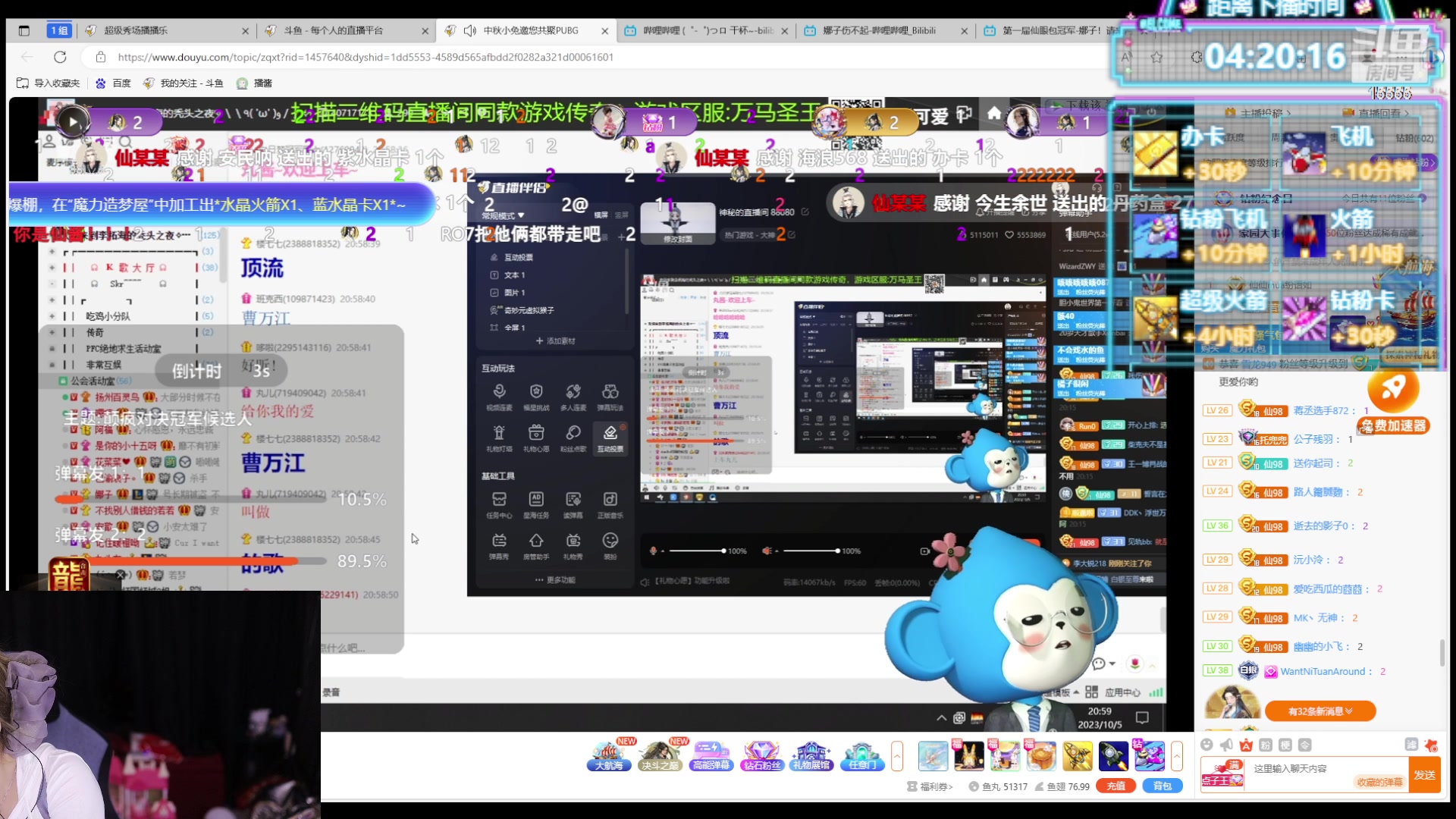The image size is (1456, 819).
Task: Click the 读弹幕 icon
Action: tap(573, 504)
